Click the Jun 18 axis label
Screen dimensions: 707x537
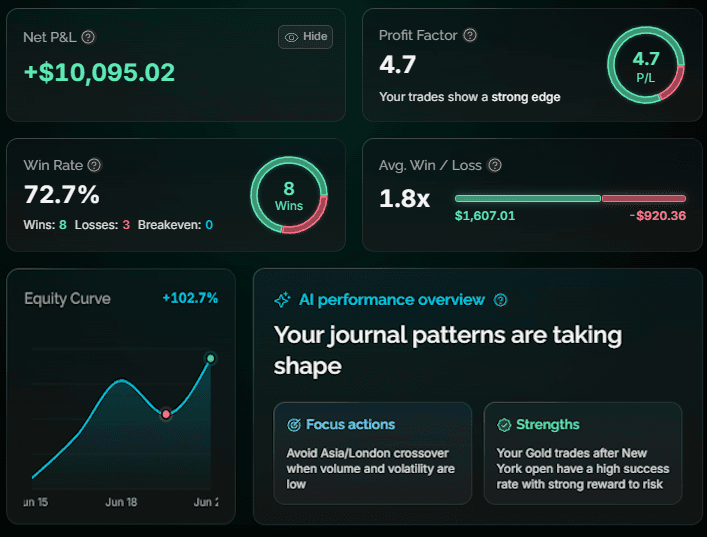click(121, 502)
